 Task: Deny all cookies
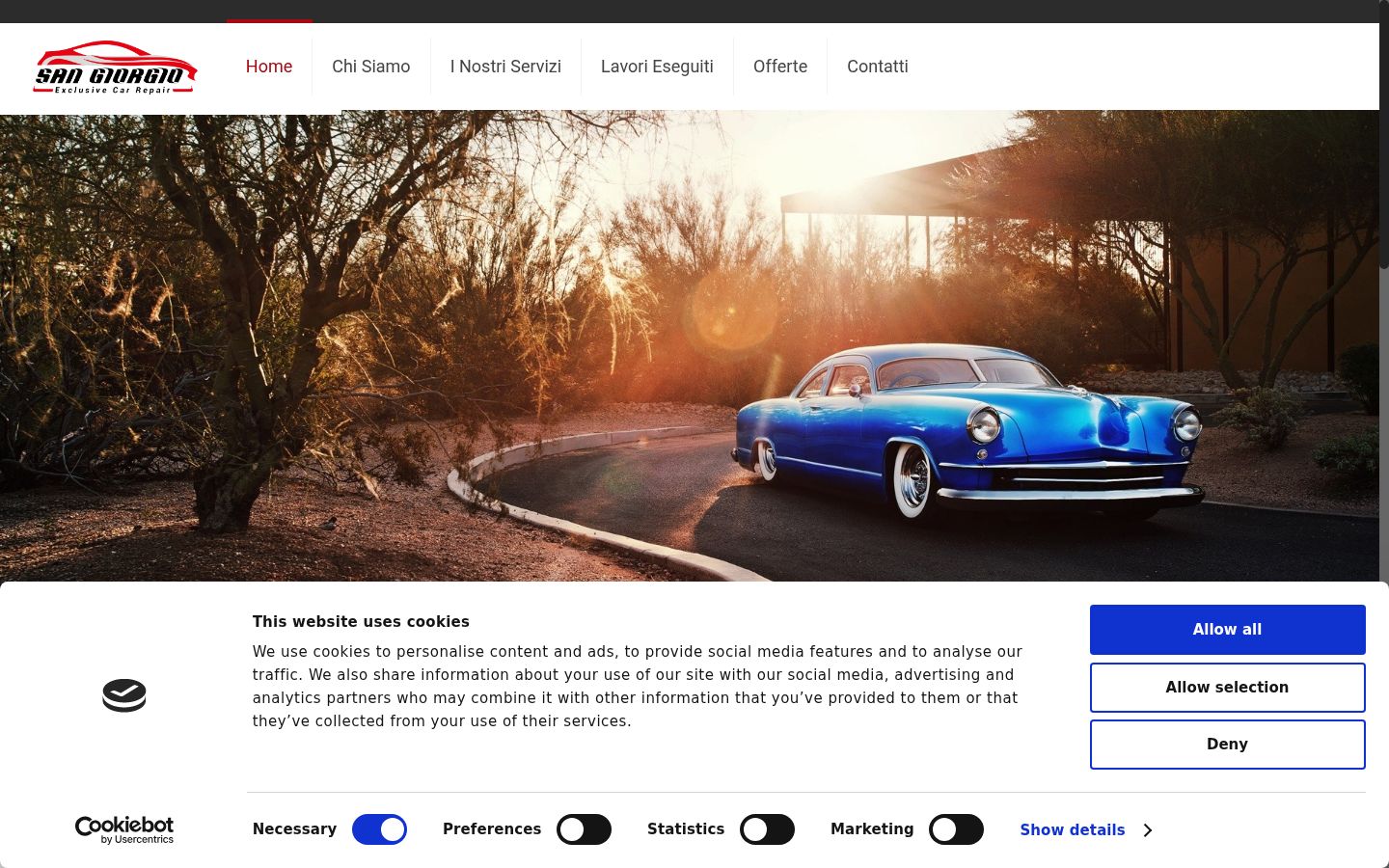(1228, 745)
